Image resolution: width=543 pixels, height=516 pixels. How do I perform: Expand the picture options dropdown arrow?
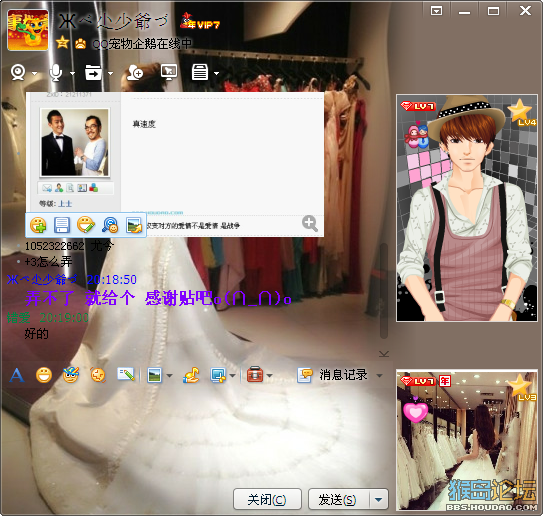pyautogui.click(x=169, y=375)
